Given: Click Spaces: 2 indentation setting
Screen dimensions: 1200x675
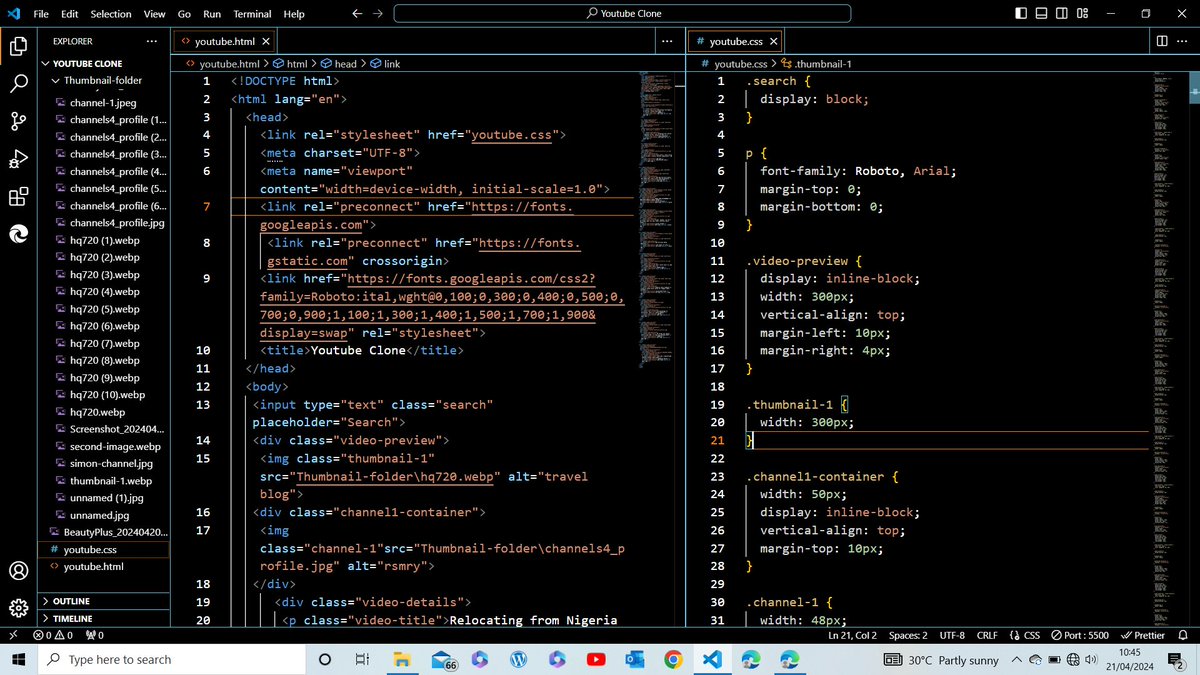Looking at the screenshot, I should click(908, 635).
